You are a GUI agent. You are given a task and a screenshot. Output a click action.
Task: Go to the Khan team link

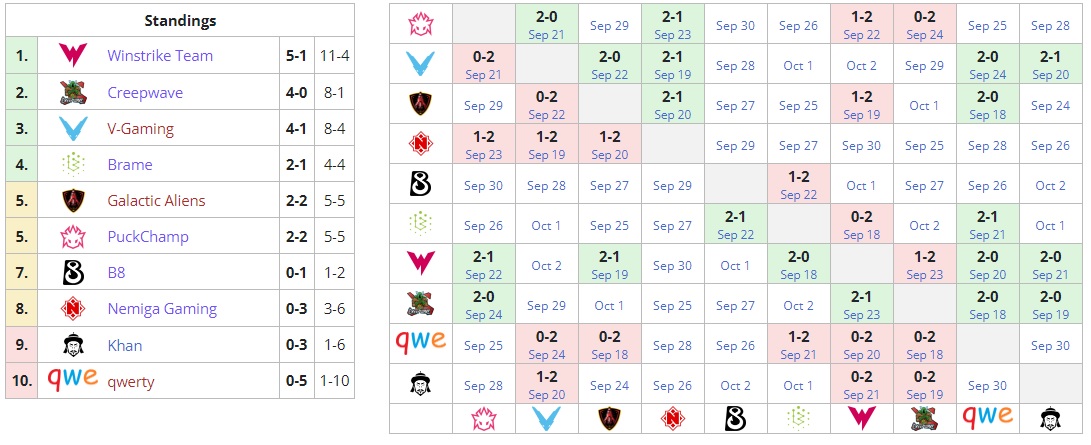[125, 345]
